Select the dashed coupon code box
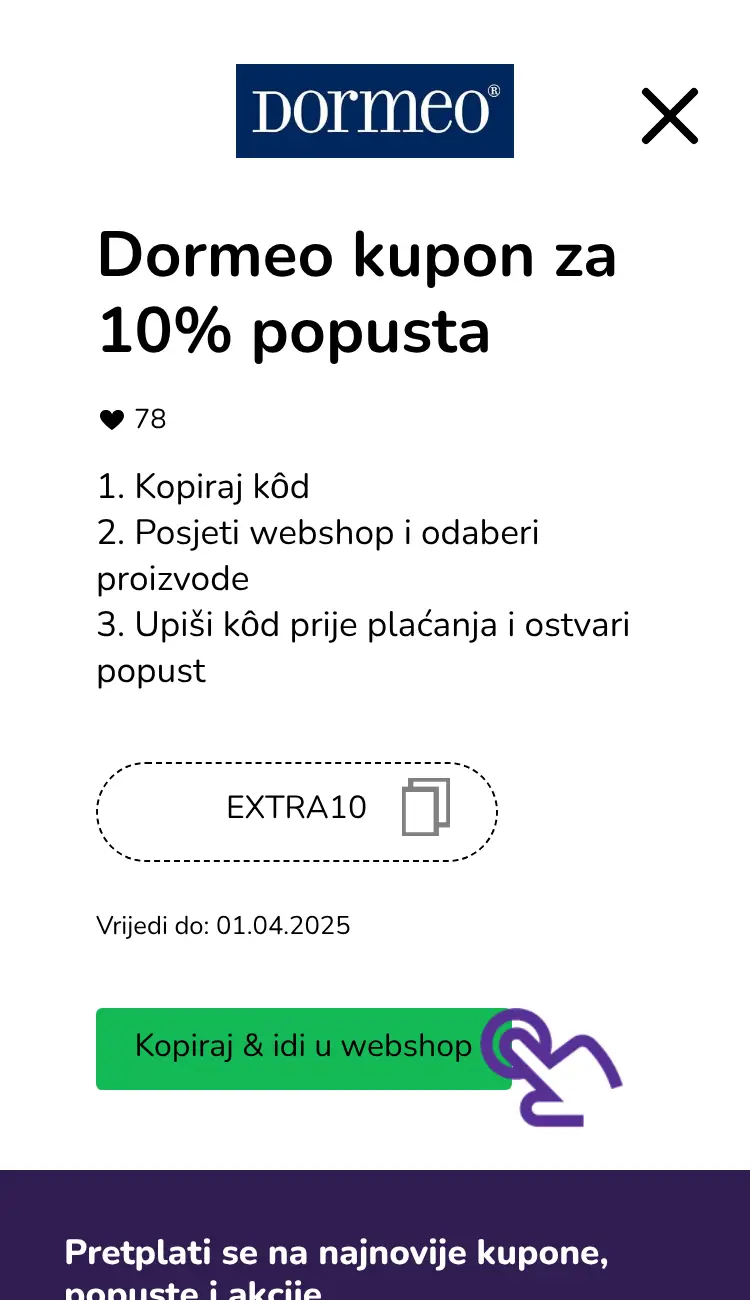The image size is (750, 1300). tap(296, 810)
